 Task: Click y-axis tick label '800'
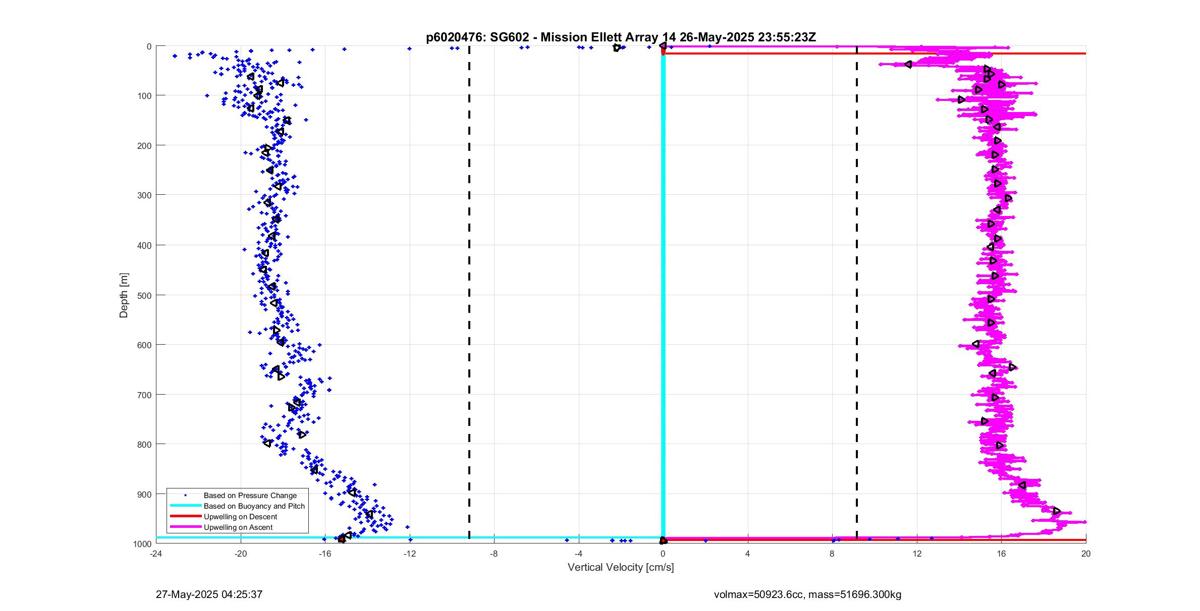pos(143,444)
